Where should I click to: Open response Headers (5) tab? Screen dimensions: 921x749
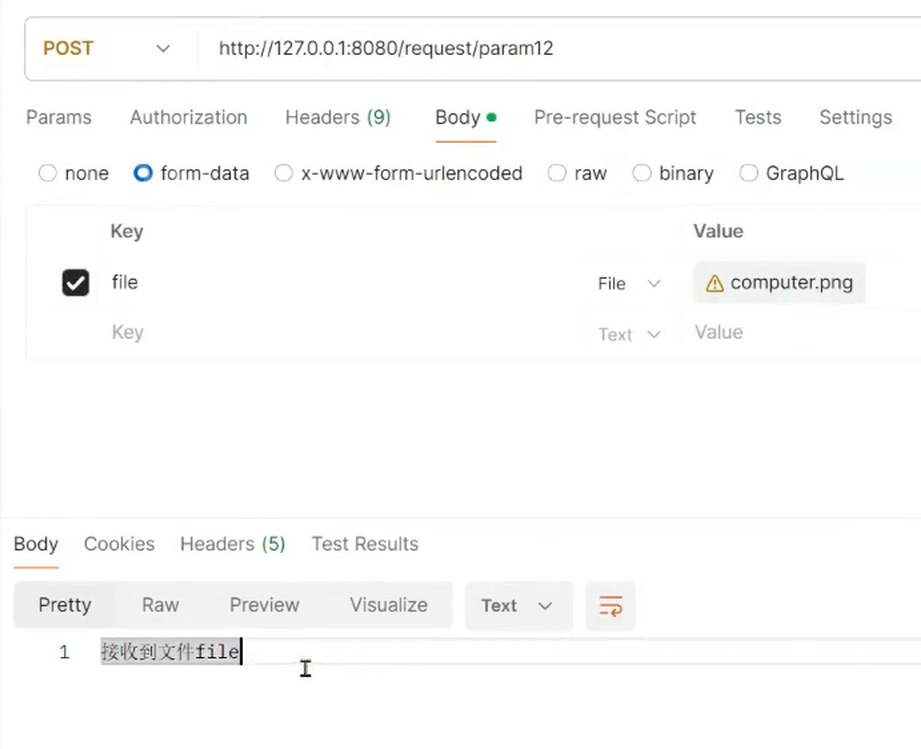(x=233, y=544)
